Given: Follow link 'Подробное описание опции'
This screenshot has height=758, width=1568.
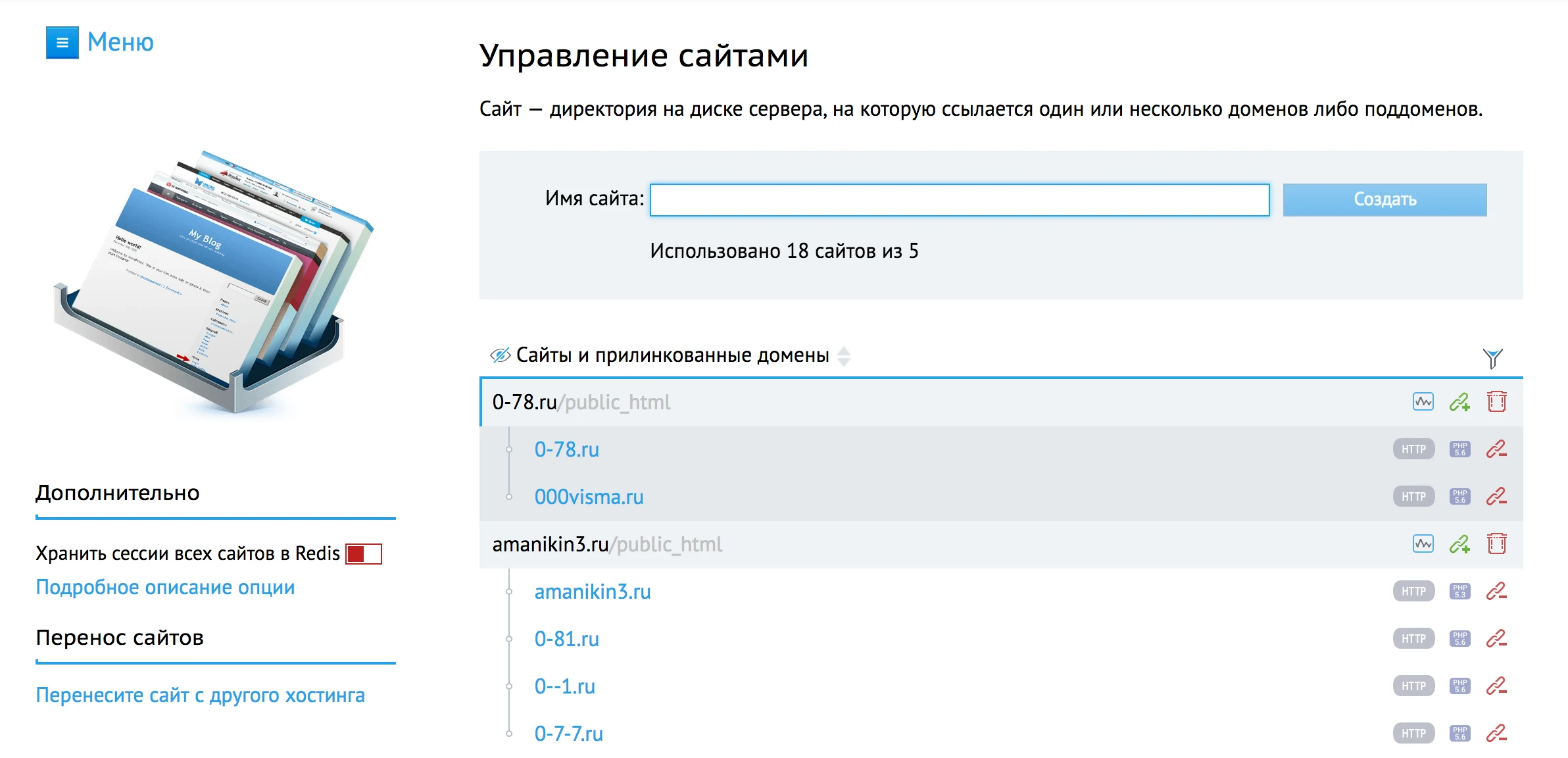Looking at the screenshot, I should point(165,588).
